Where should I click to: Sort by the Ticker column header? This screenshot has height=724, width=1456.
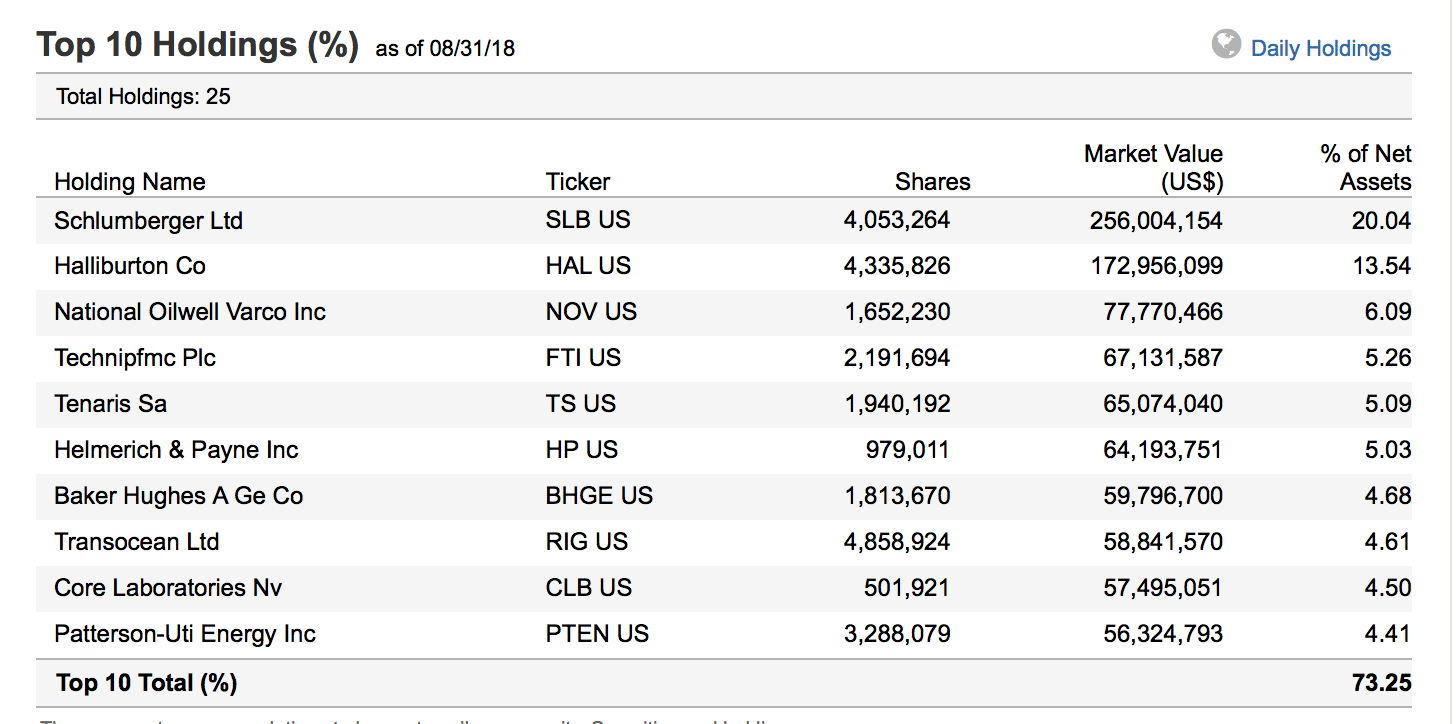[x=577, y=182]
